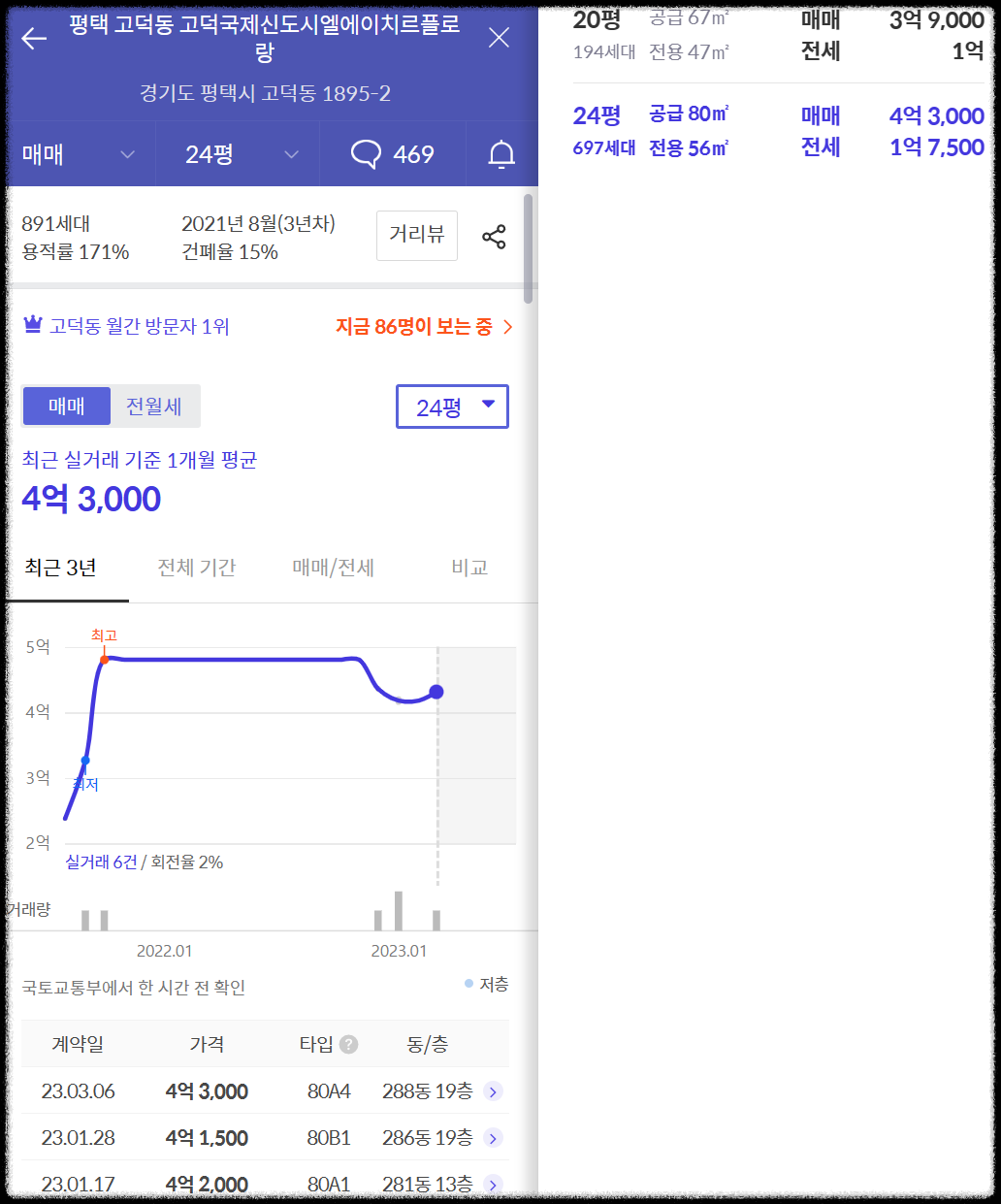Viewport: 1001px width, 1204px height.
Task: Click the crown icon beside 고덕동 월간 방문자 1위
Action: (x=32, y=324)
